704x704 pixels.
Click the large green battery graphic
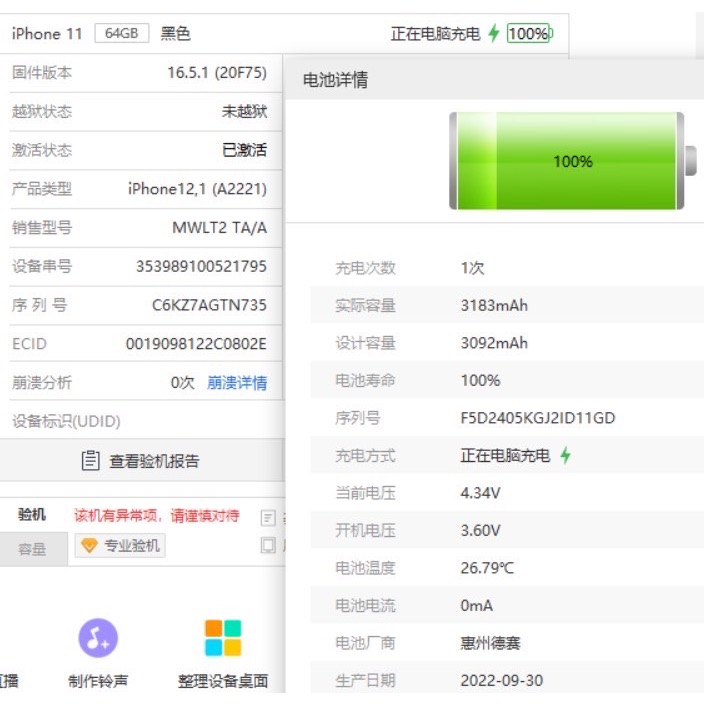[572, 161]
